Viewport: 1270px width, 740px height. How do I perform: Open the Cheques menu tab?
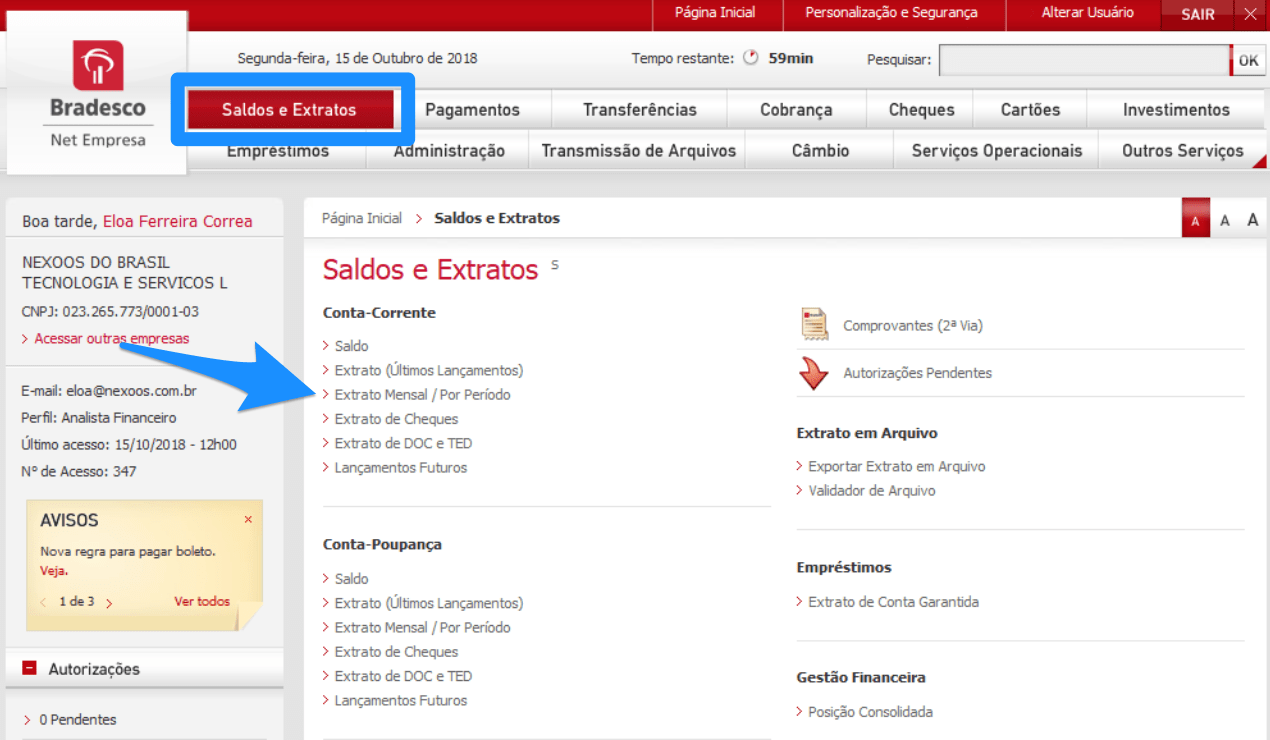coord(921,110)
